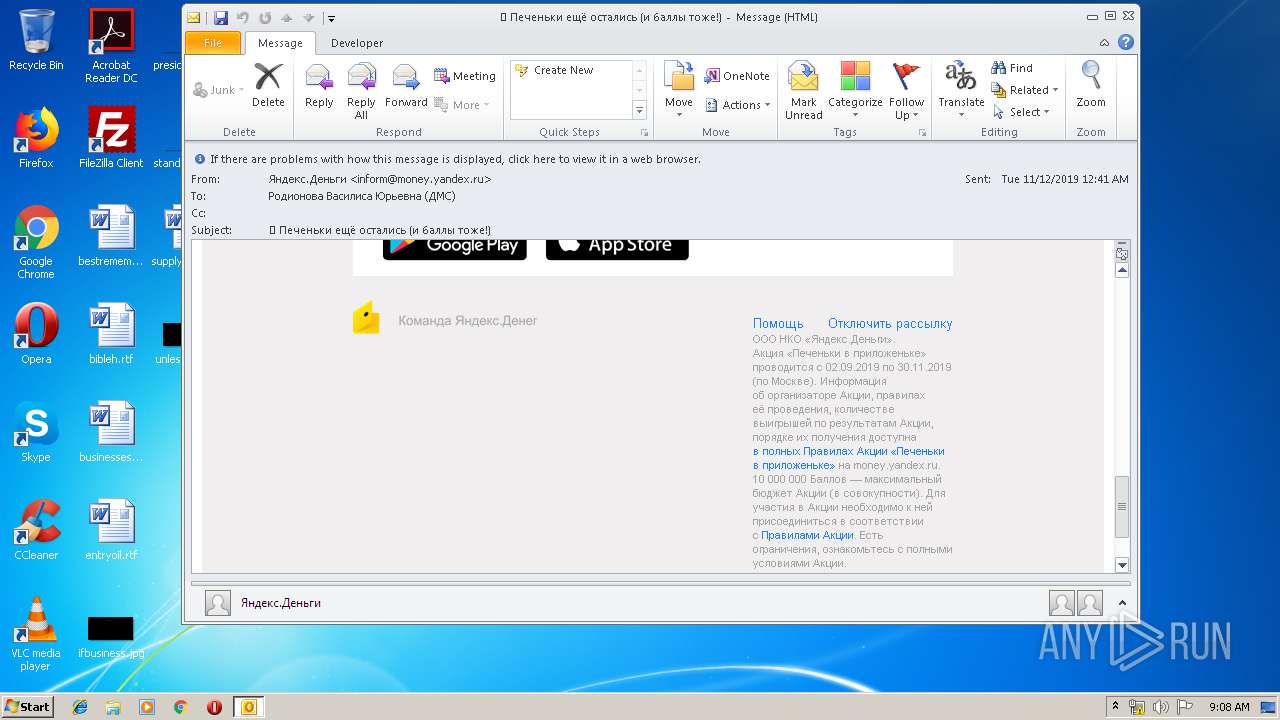Open Internet Explorer from the taskbar
1280x720 pixels.
click(80, 707)
